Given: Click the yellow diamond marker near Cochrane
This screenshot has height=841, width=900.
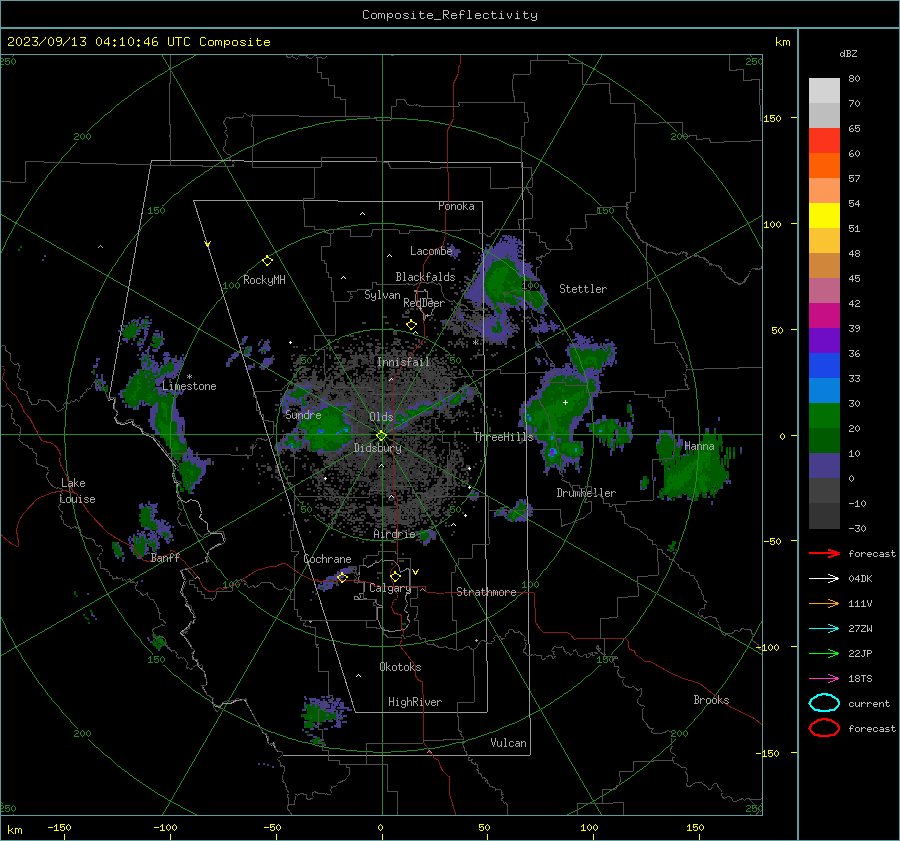Looking at the screenshot, I should (342, 577).
